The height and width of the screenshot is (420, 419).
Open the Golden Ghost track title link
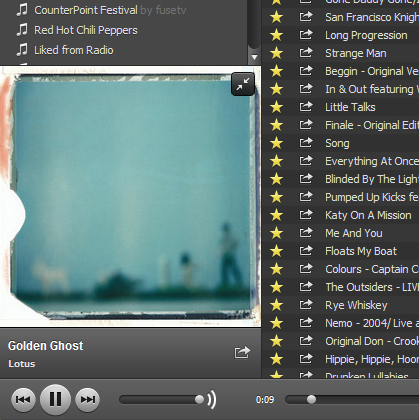pos(46,346)
